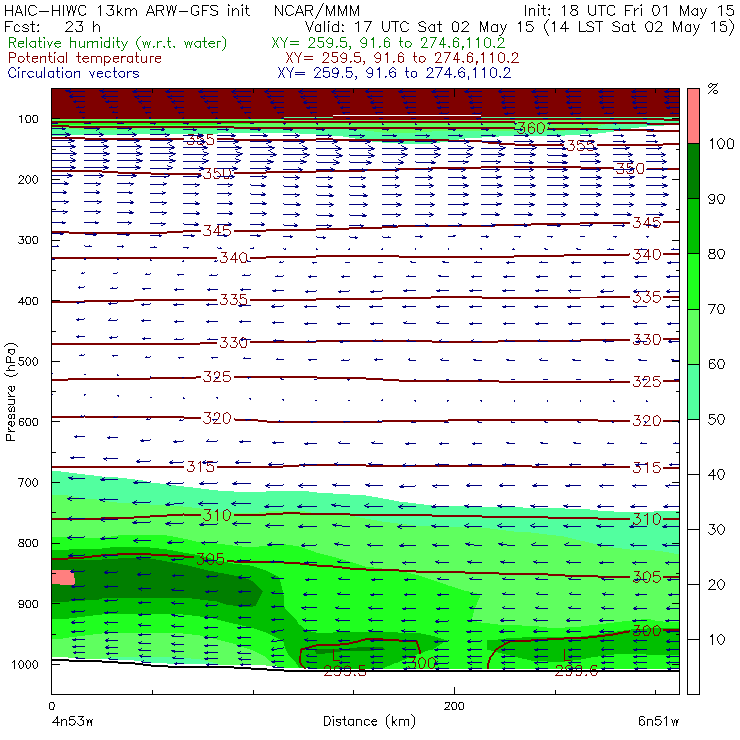
Task: Click the green 'Relative humidity (w.r.t. water)' legend
Action: click(x=117, y=43)
